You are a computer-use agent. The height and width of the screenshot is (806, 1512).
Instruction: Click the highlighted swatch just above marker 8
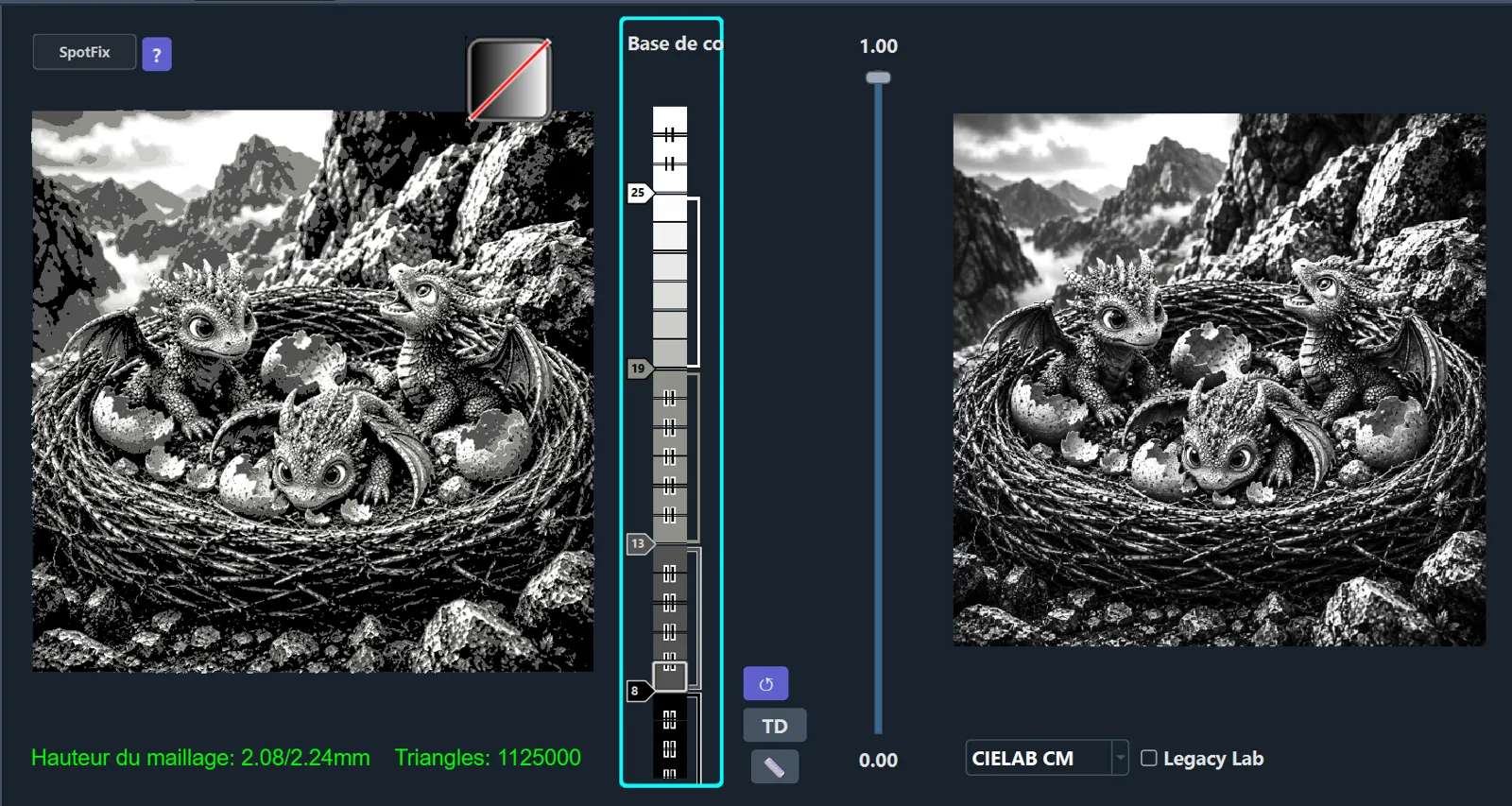point(670,677)
